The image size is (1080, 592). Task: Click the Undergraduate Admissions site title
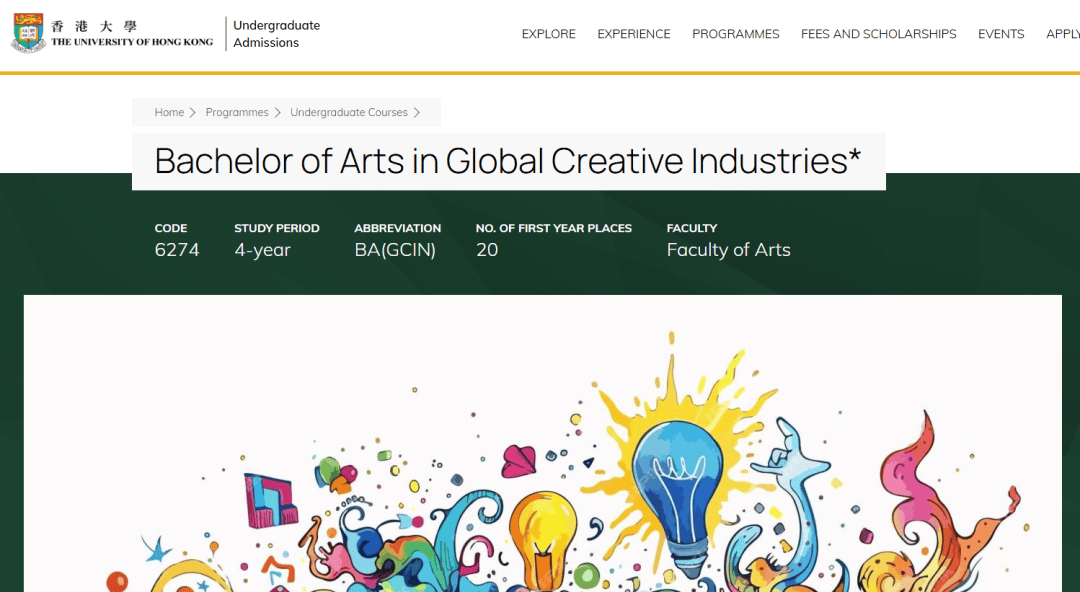276,34
